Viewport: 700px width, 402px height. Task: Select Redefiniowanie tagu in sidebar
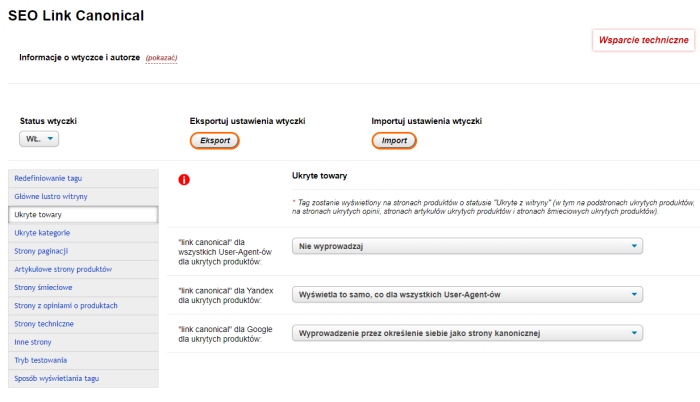tap(48, 178)
